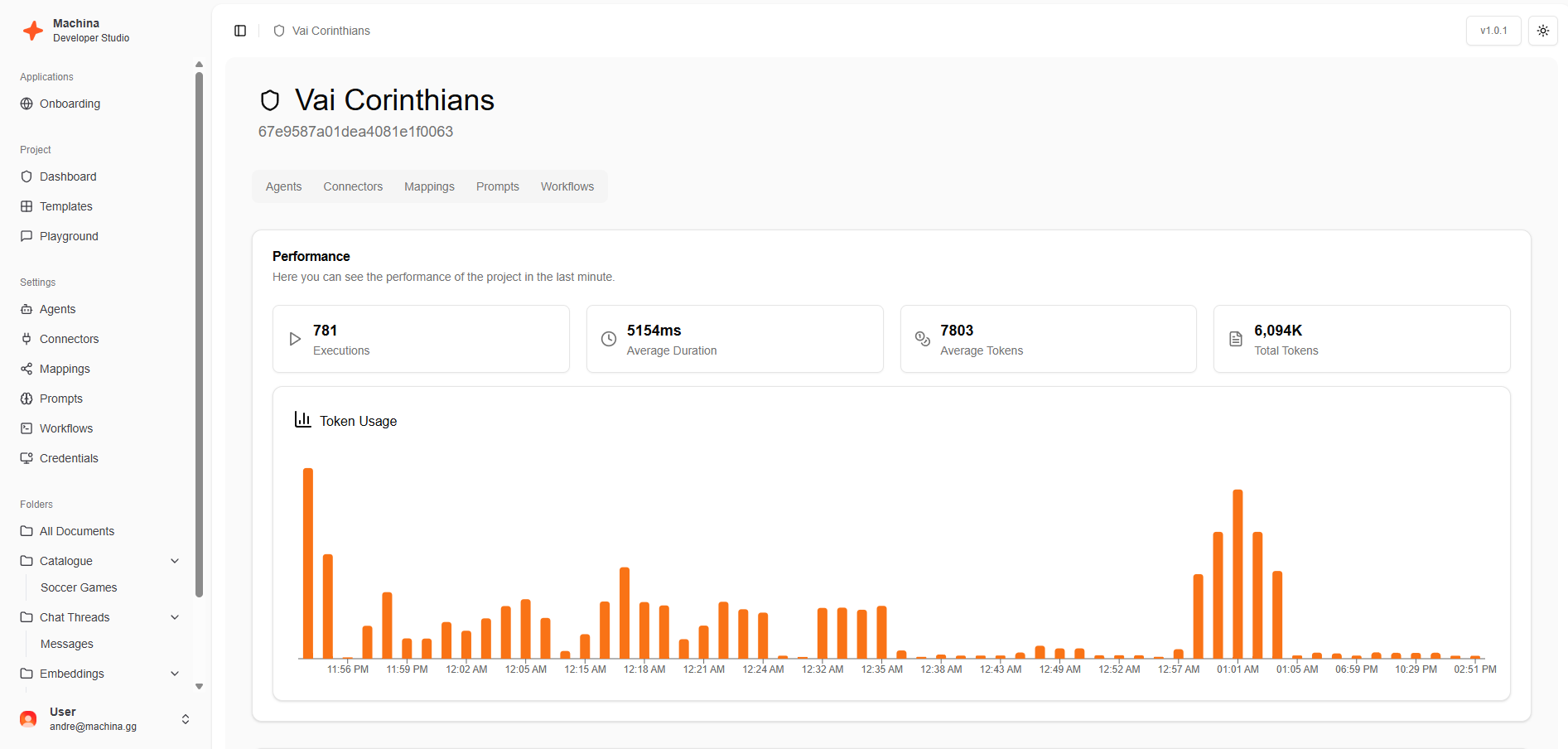Click the shield icon beside the title
Image resolution: width=1568 pixels, height=749 pixels.
click(x=270, y=100)
